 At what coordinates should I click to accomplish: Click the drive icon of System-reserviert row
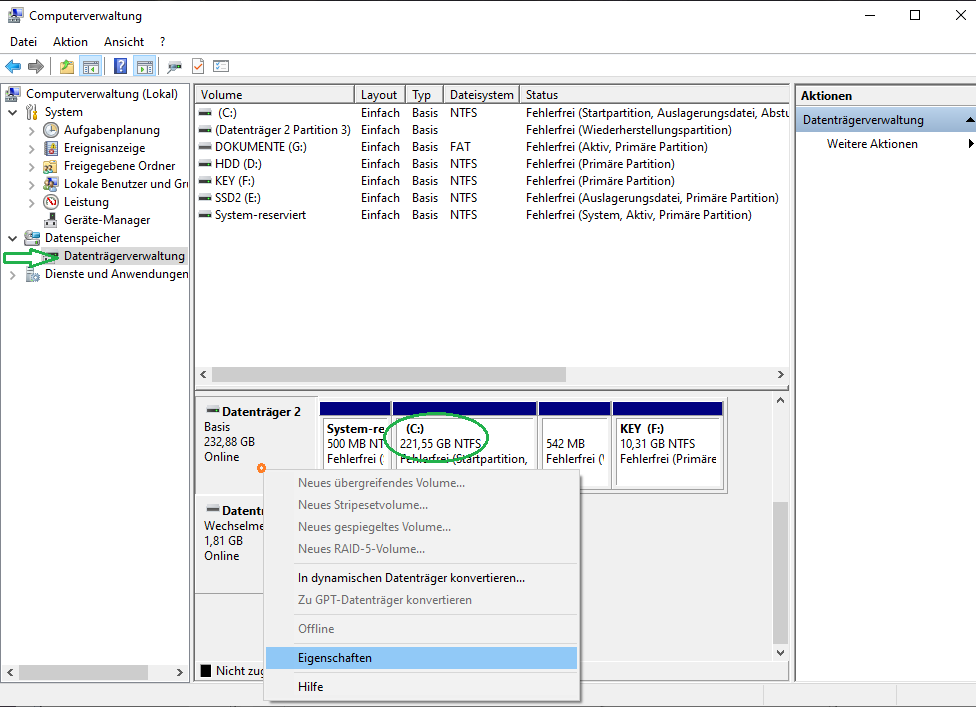(x=205, y=215)
